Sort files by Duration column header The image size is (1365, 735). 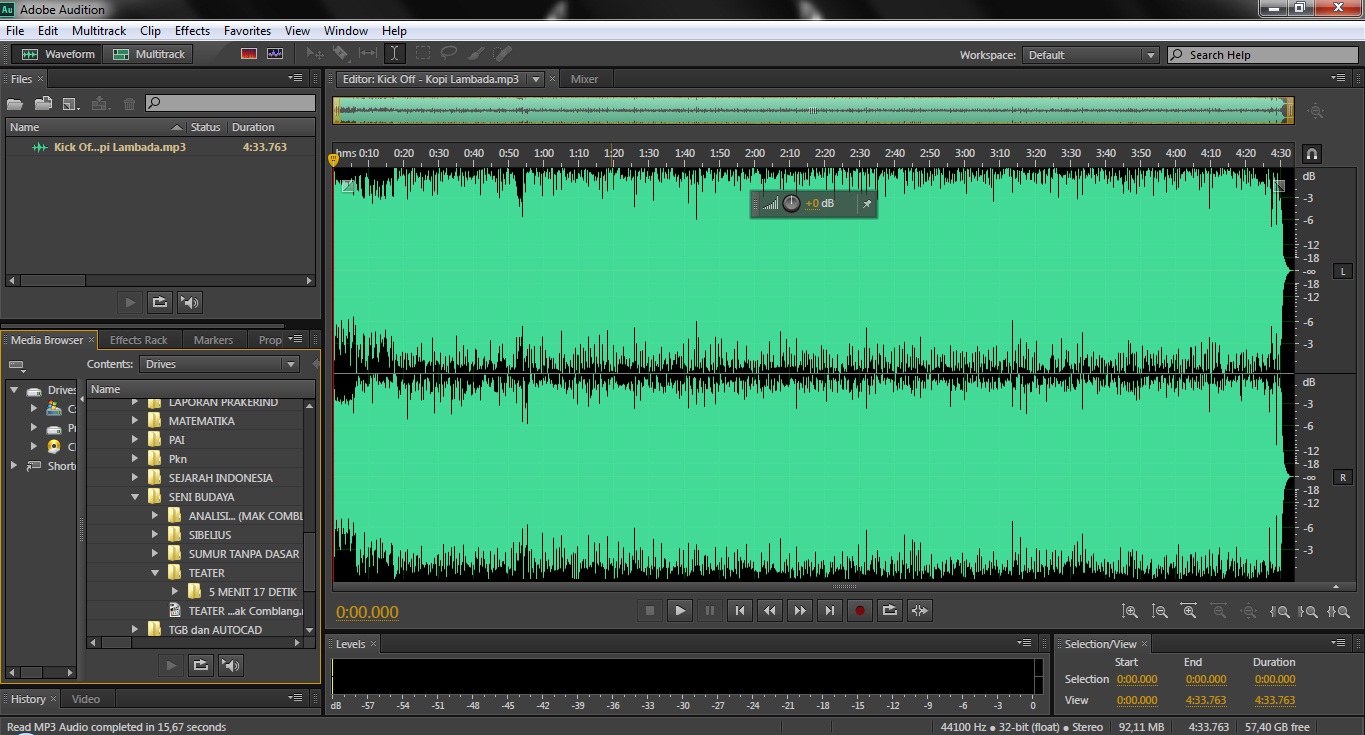click(x=253, y=127)
